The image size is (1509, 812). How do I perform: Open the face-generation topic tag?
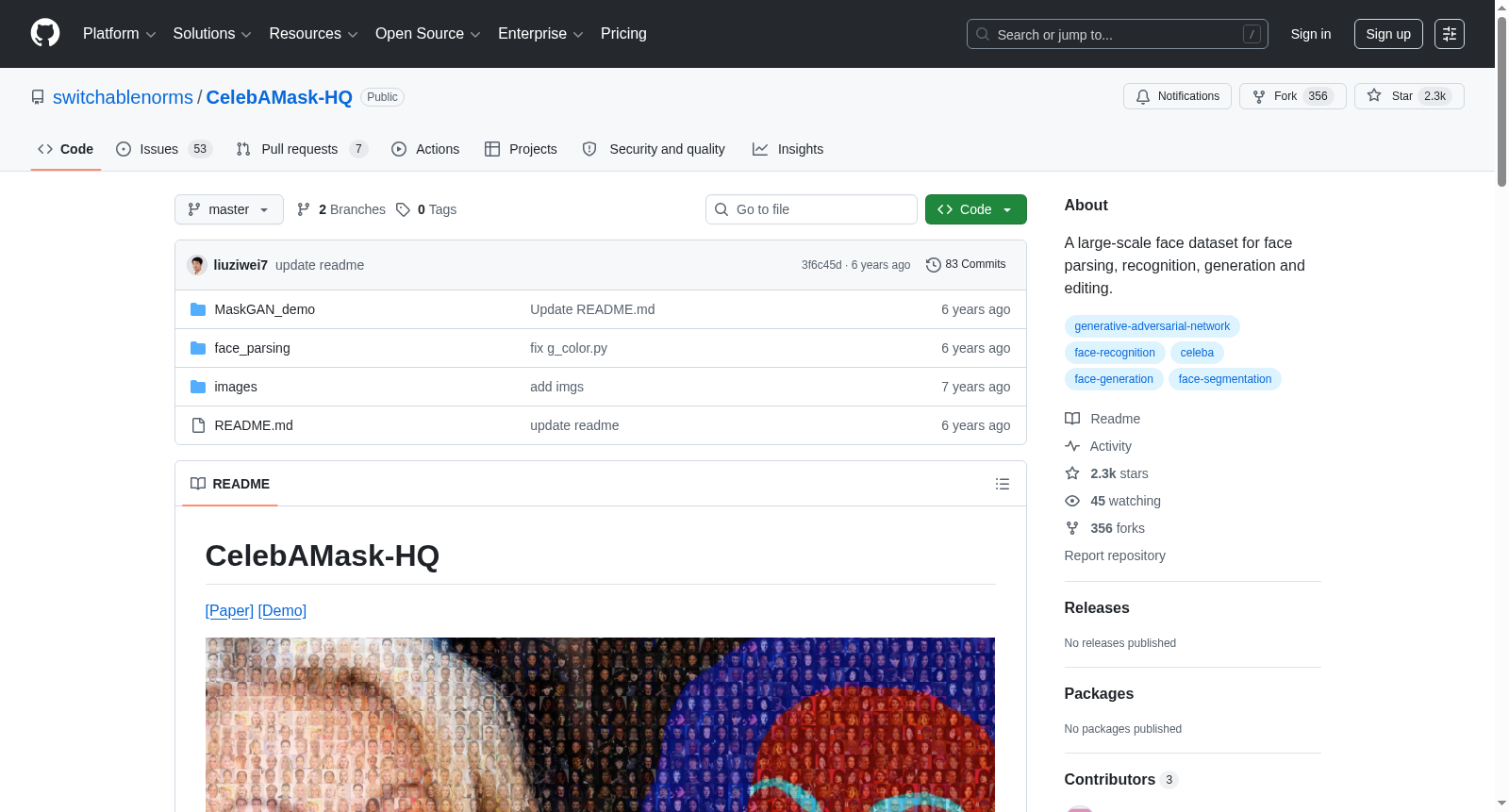[x=1114, y=379]
